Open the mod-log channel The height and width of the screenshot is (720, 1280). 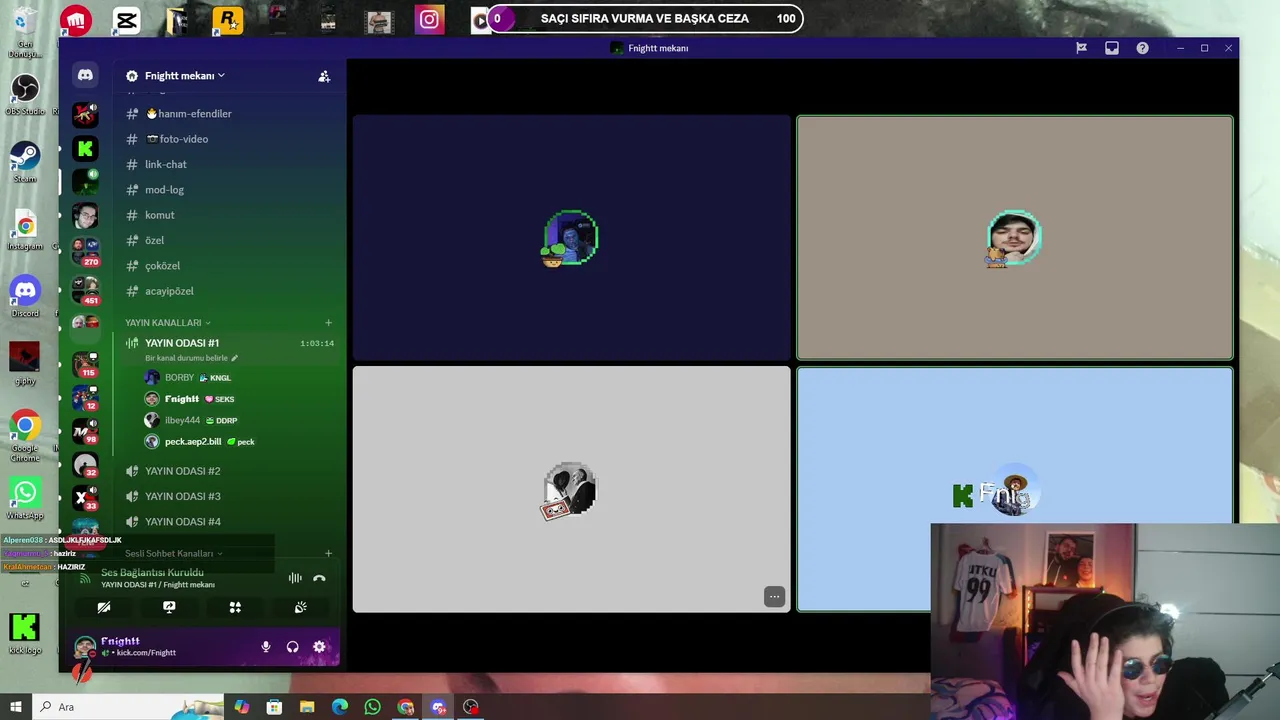(164, 190)
